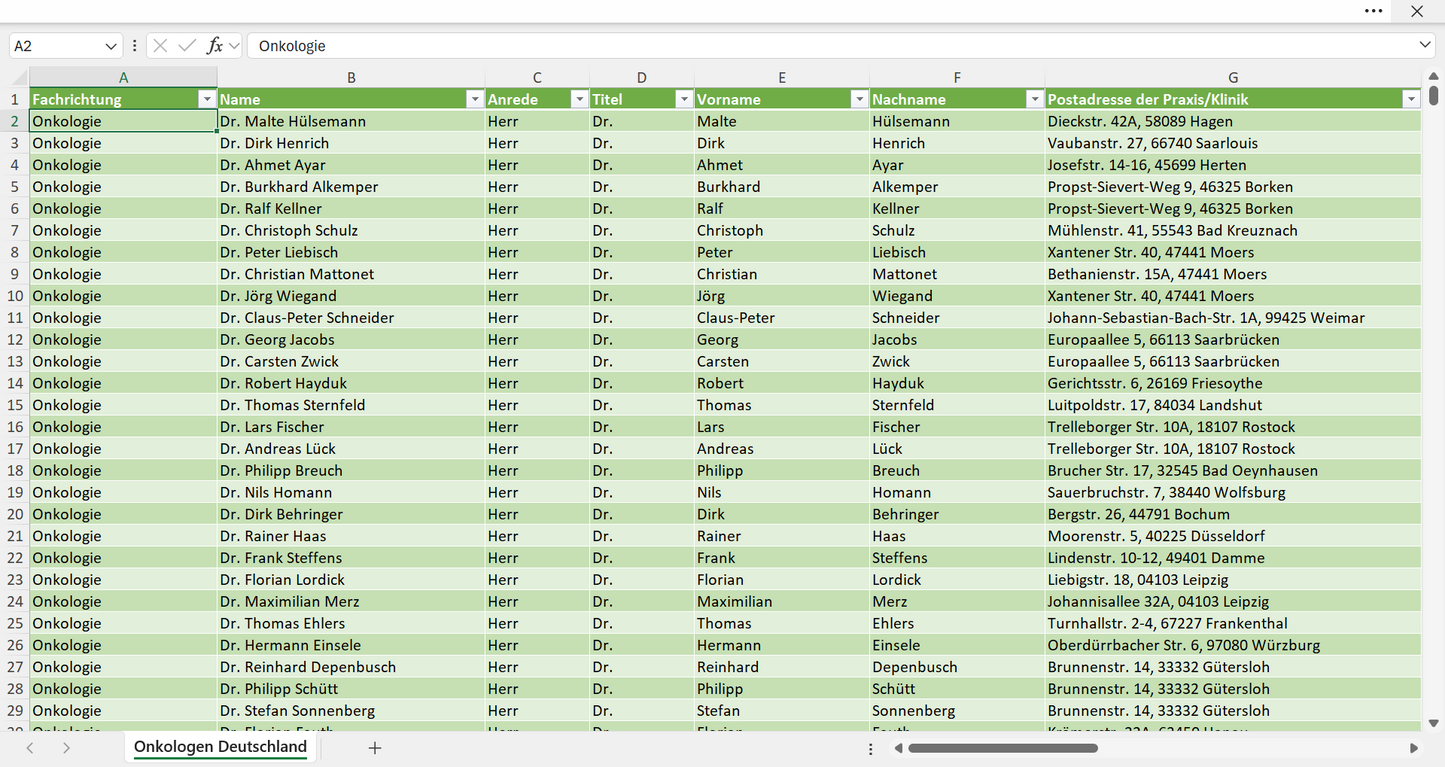Select cell Dr. Reinhard Depenbusch

coord(351,667)
